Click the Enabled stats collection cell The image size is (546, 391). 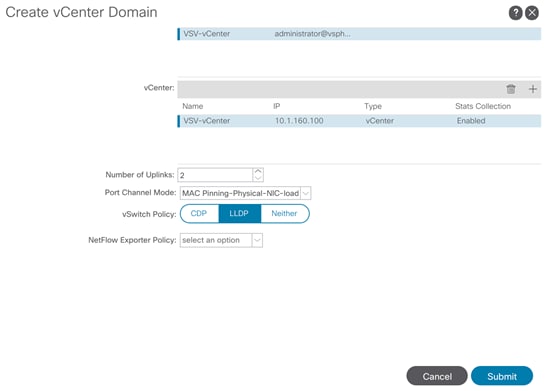pos(471,121)
